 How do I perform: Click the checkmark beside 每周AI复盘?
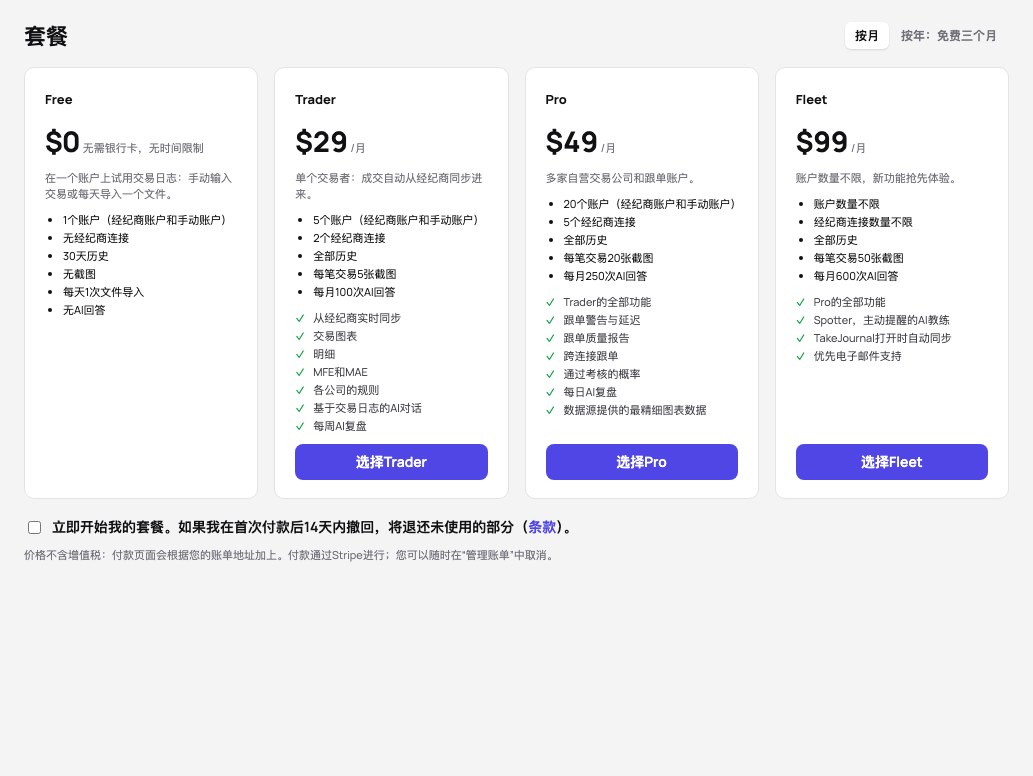click(300, 426)
